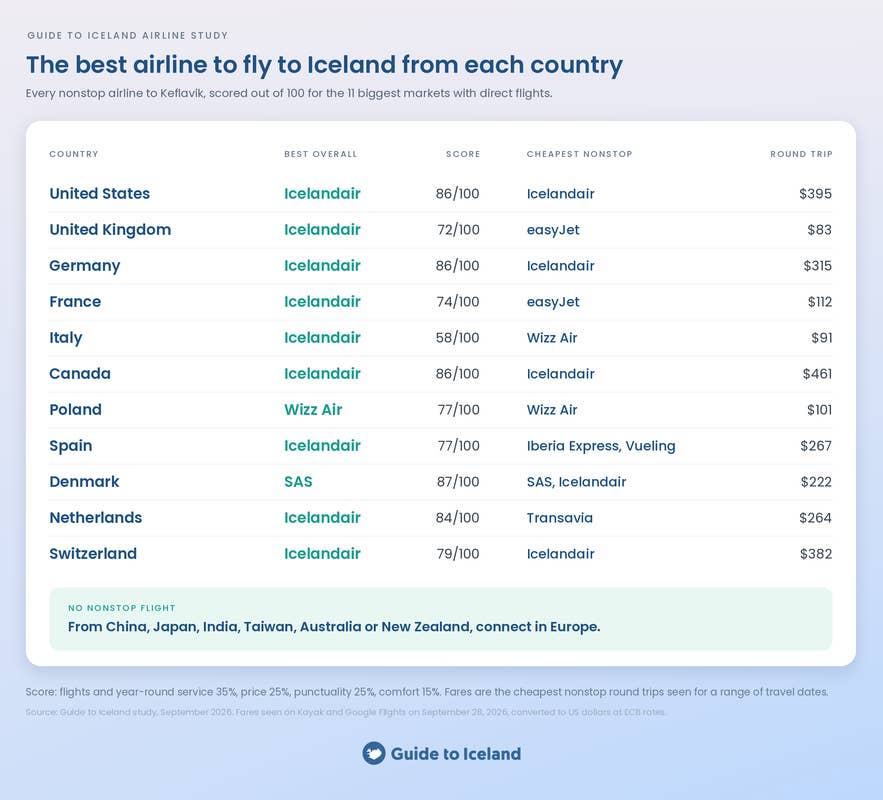Click the 'GUIDE TO ICELAND AIRLINE STUDY' label

(x=128, y=35)
